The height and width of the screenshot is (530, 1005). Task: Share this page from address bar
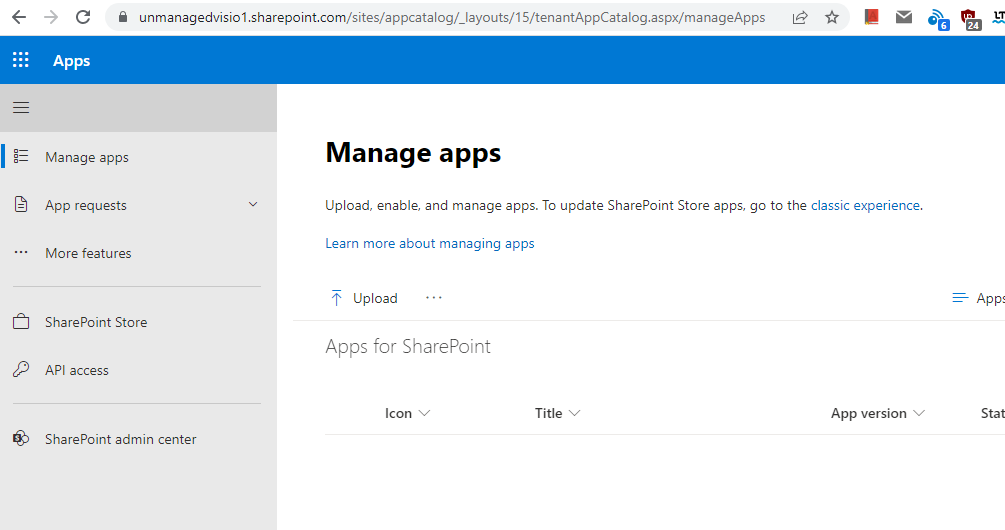[800, 17]
